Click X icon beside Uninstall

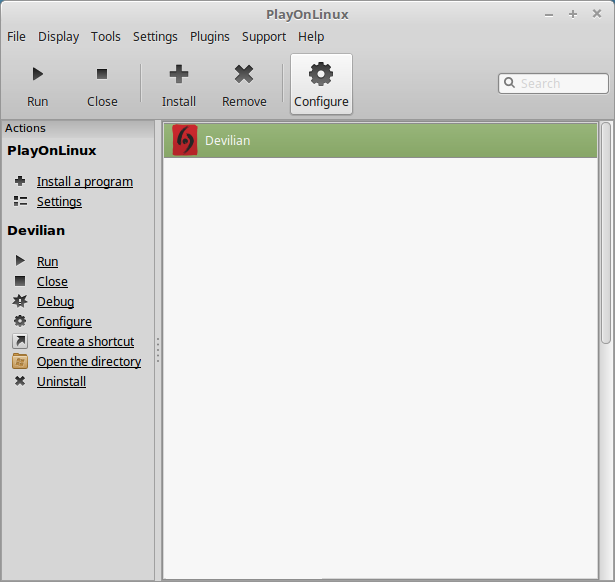[20, 381]
